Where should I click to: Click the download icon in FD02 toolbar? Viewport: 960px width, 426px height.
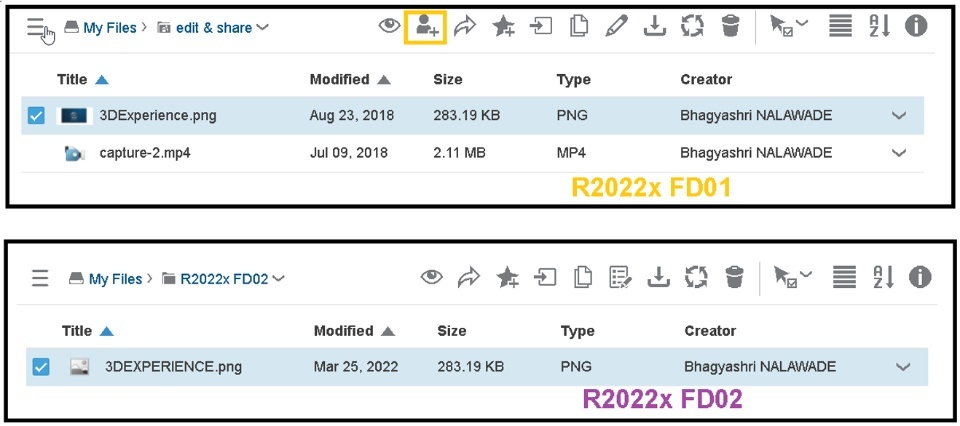pyautogui.click(x=658, y=278)
